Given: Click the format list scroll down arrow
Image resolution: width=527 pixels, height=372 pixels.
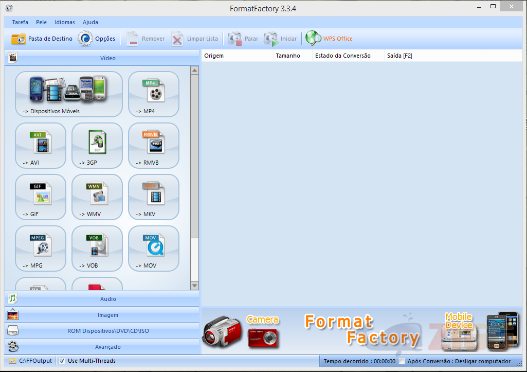Looking at the screenshot, I should click(194, 286).
